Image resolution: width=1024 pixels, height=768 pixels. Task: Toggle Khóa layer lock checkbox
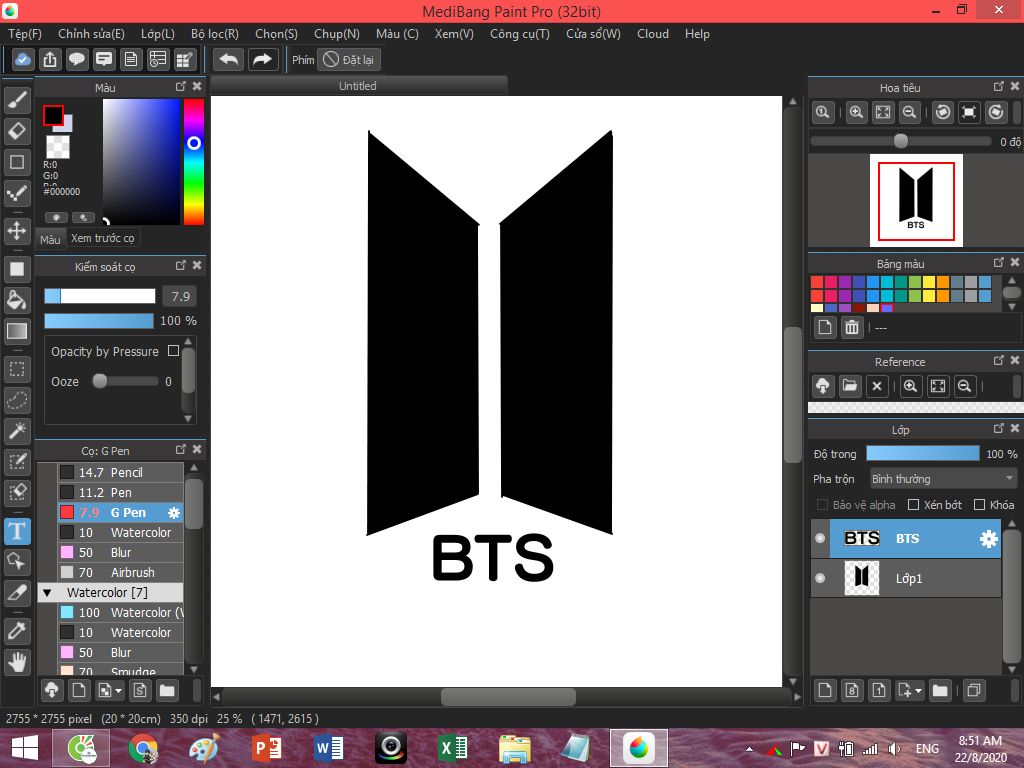click(979, 504)
